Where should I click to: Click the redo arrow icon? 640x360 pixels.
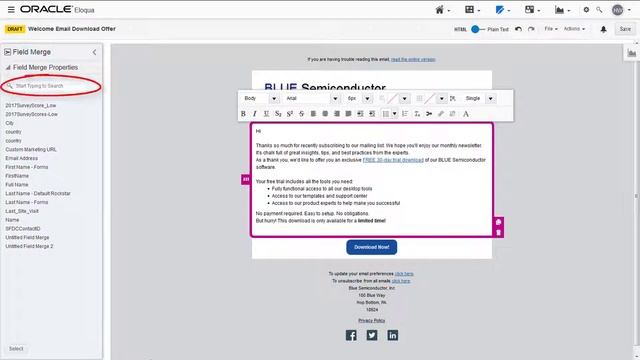pyautogui.click(x=531, y=29)
